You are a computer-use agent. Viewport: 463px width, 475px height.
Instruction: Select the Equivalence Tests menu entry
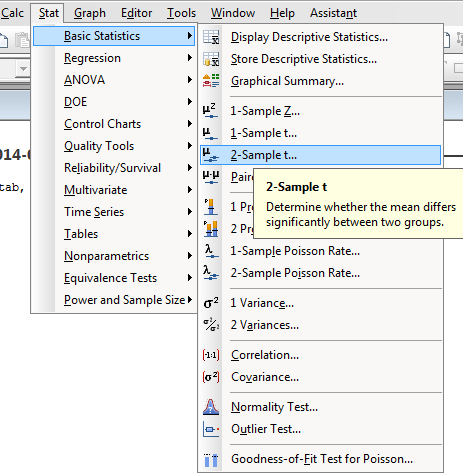(x=114, y=278)
